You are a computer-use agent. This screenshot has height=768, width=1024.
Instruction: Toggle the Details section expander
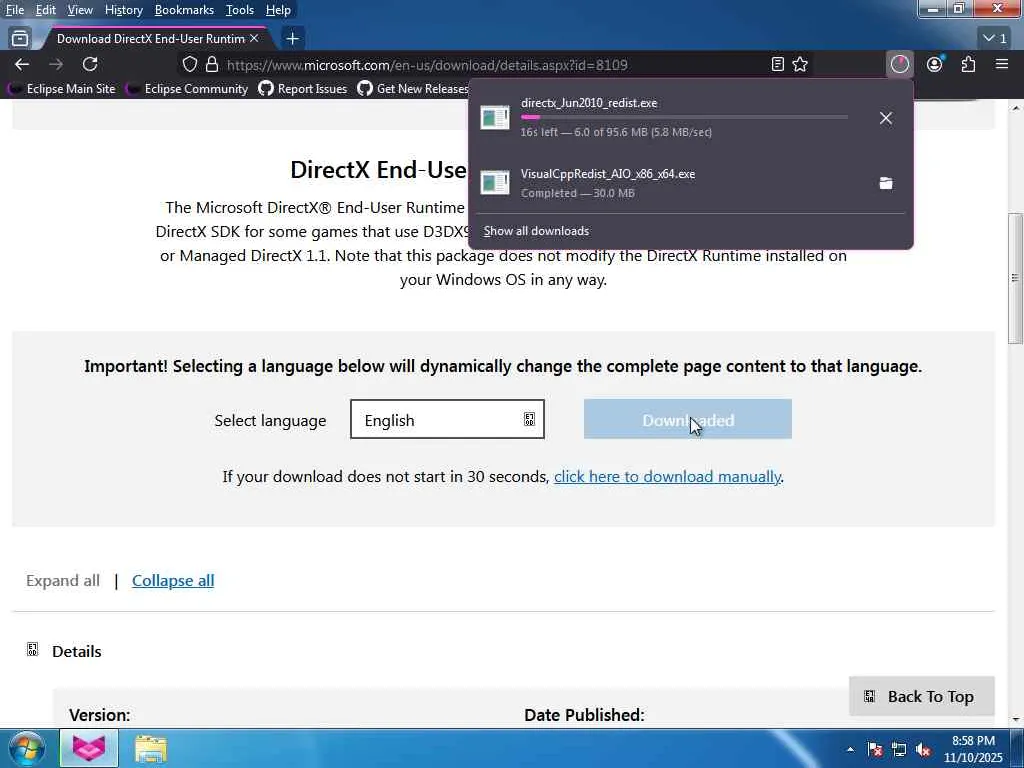coord(32,650)
